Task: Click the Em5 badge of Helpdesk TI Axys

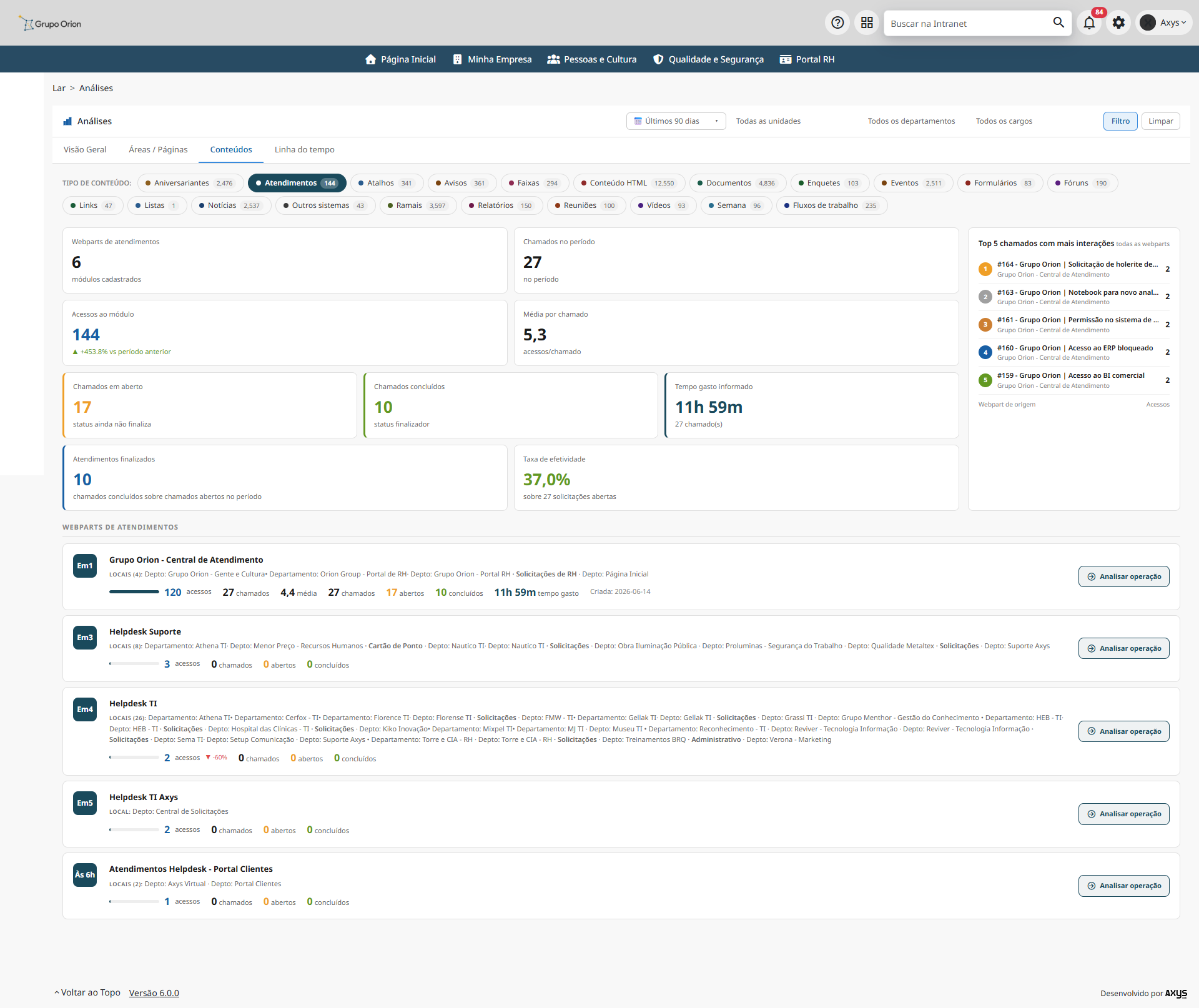Action: tap(85, 803)
